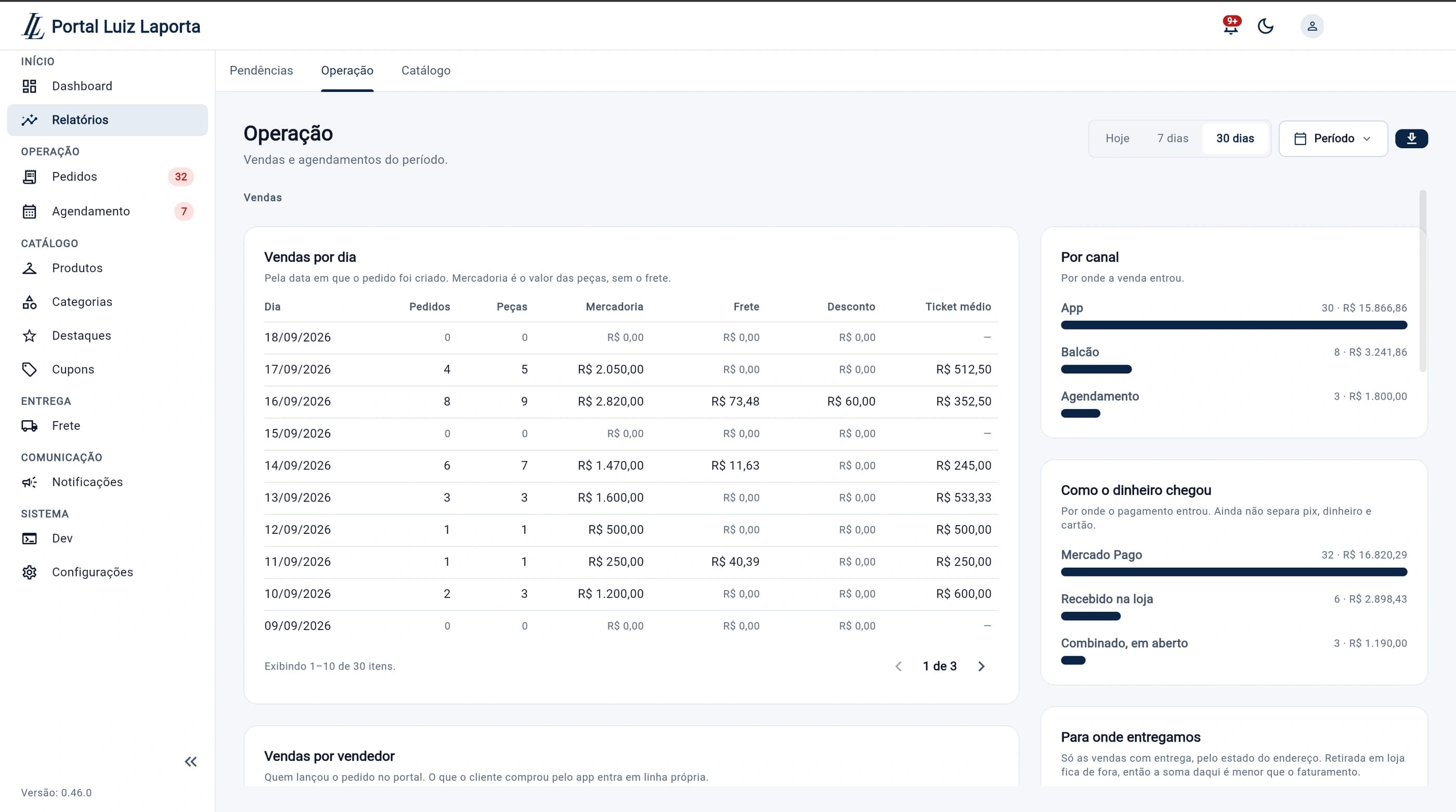
Task: Open Destaques in the sidebar
Action: [108, 336]
